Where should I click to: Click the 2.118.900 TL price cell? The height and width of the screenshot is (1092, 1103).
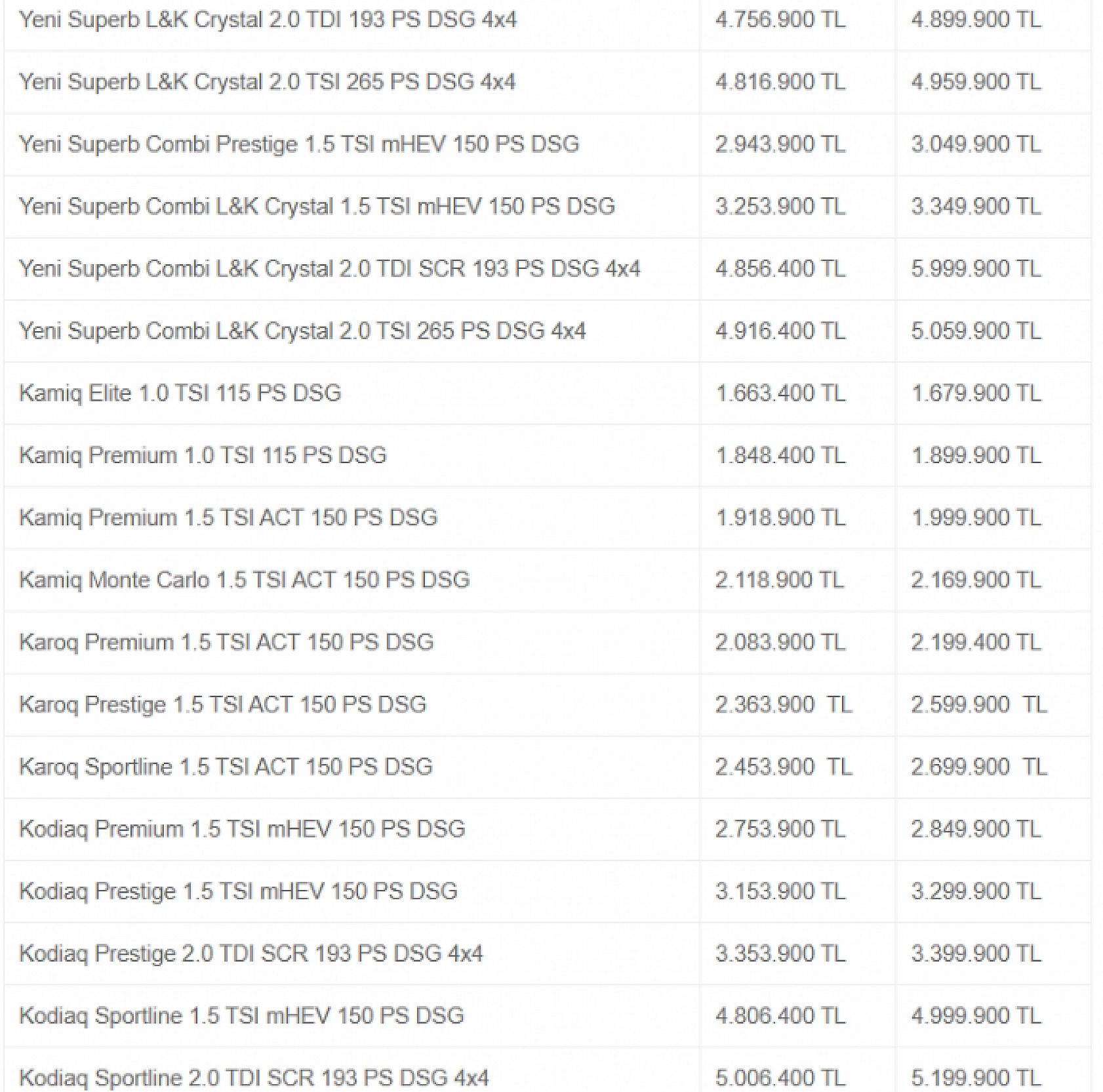[x=780, y=580]
